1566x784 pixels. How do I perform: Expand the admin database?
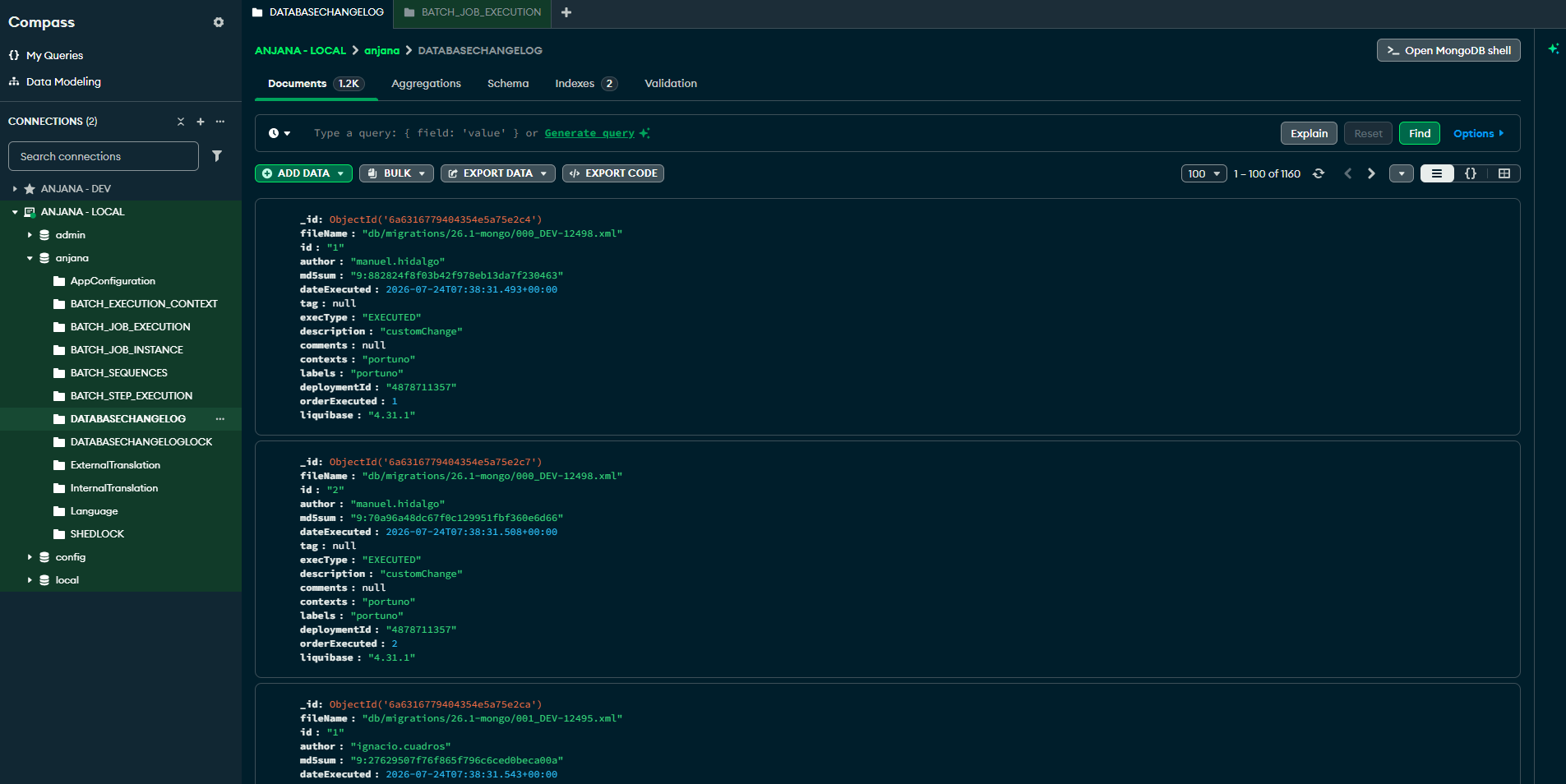tap(30, 235)
